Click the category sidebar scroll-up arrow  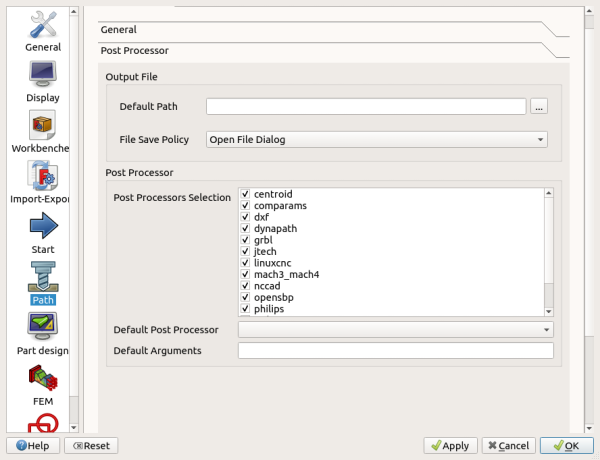[74, 11]
